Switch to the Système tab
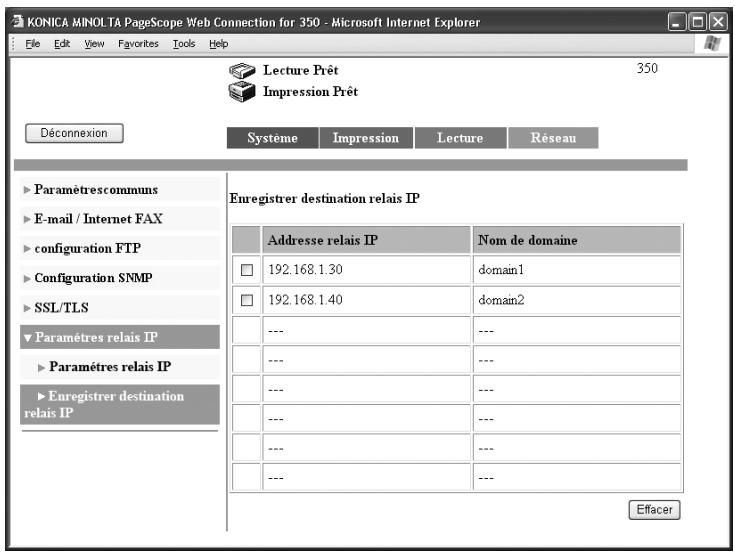735x554 pixels. tap(272, 138)
